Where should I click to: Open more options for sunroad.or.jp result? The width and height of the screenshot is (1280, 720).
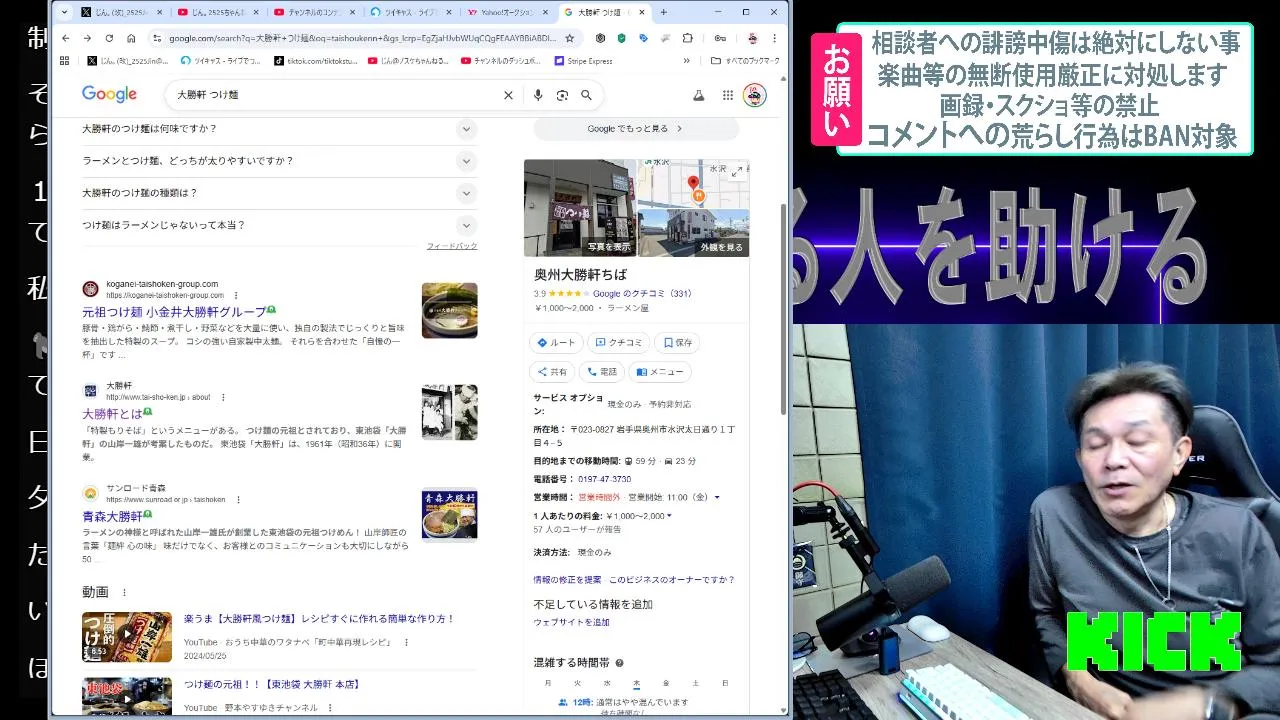pos(238,499)
